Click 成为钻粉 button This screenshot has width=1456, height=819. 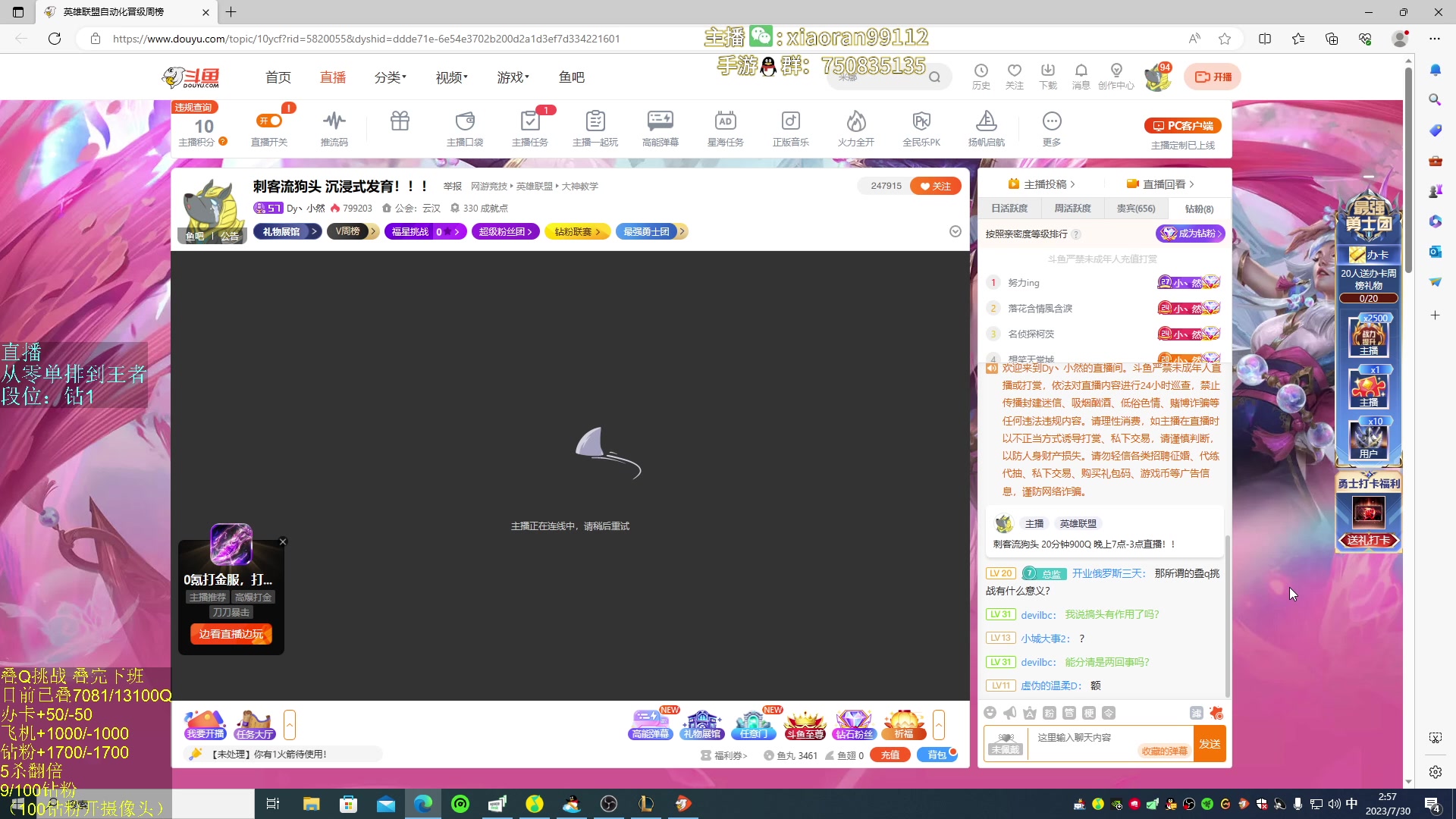point(1191,234)
